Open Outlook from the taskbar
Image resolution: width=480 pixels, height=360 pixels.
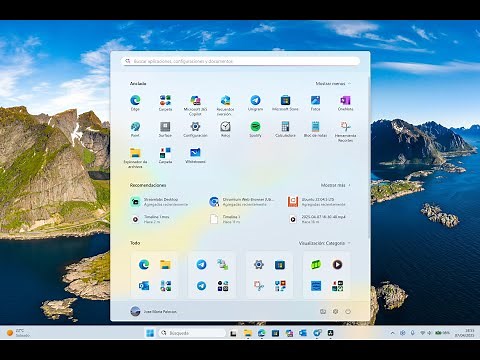click(x=303, y=333)
